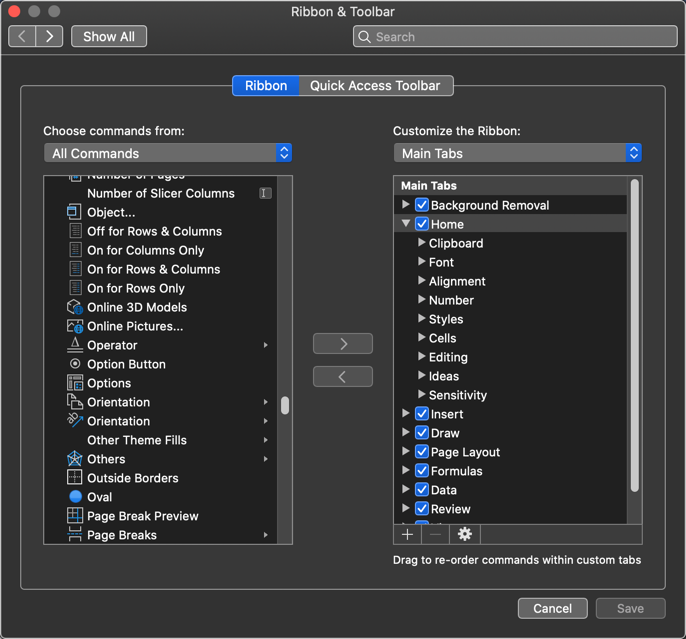The height and width of the screenshot is (639, 686).
Task: Disable the Page Layout tab checkbox
Action: [422, 452]
